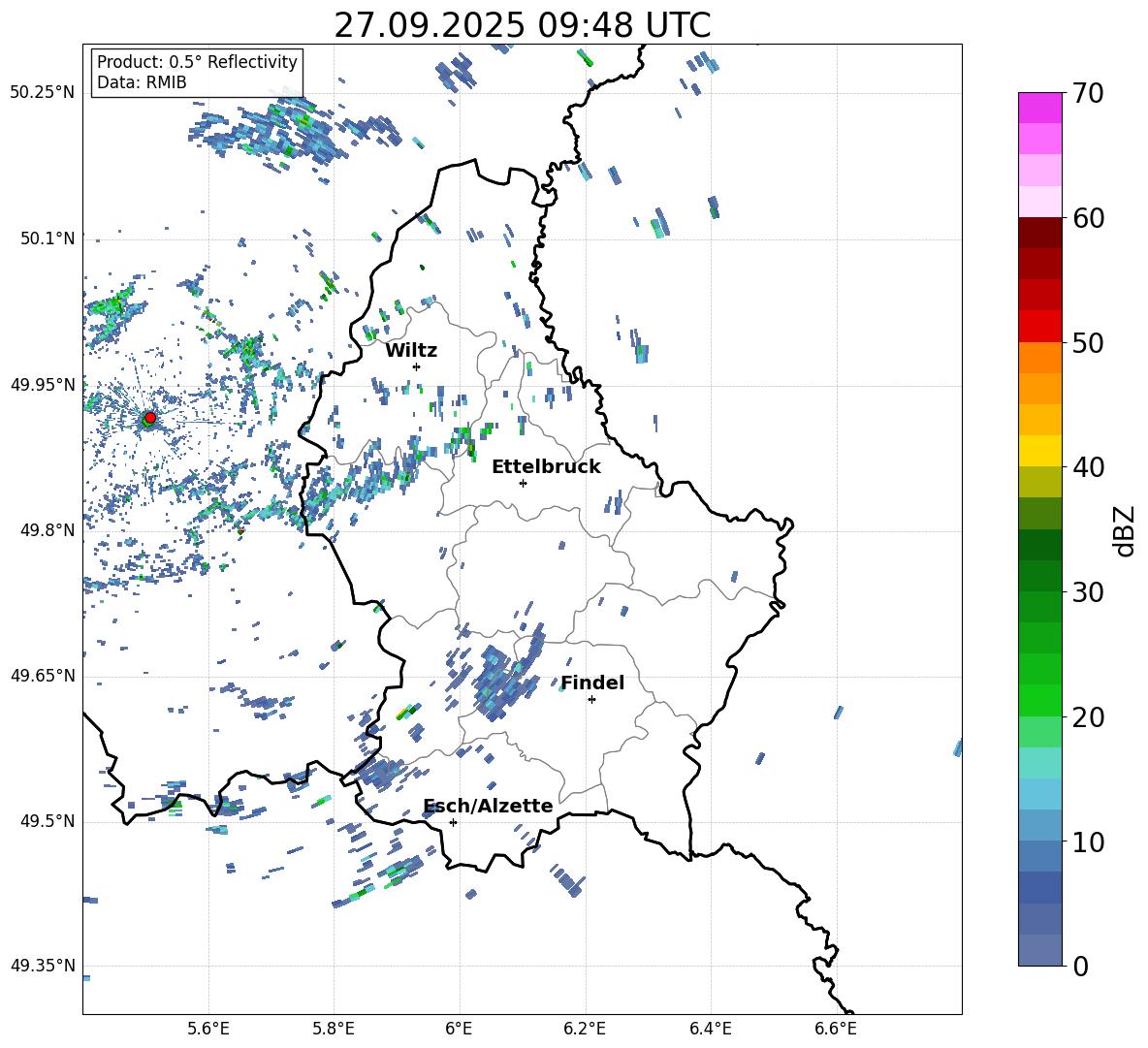Pick the yellow colorbar swatch above 40

[x=1040, y=451]
